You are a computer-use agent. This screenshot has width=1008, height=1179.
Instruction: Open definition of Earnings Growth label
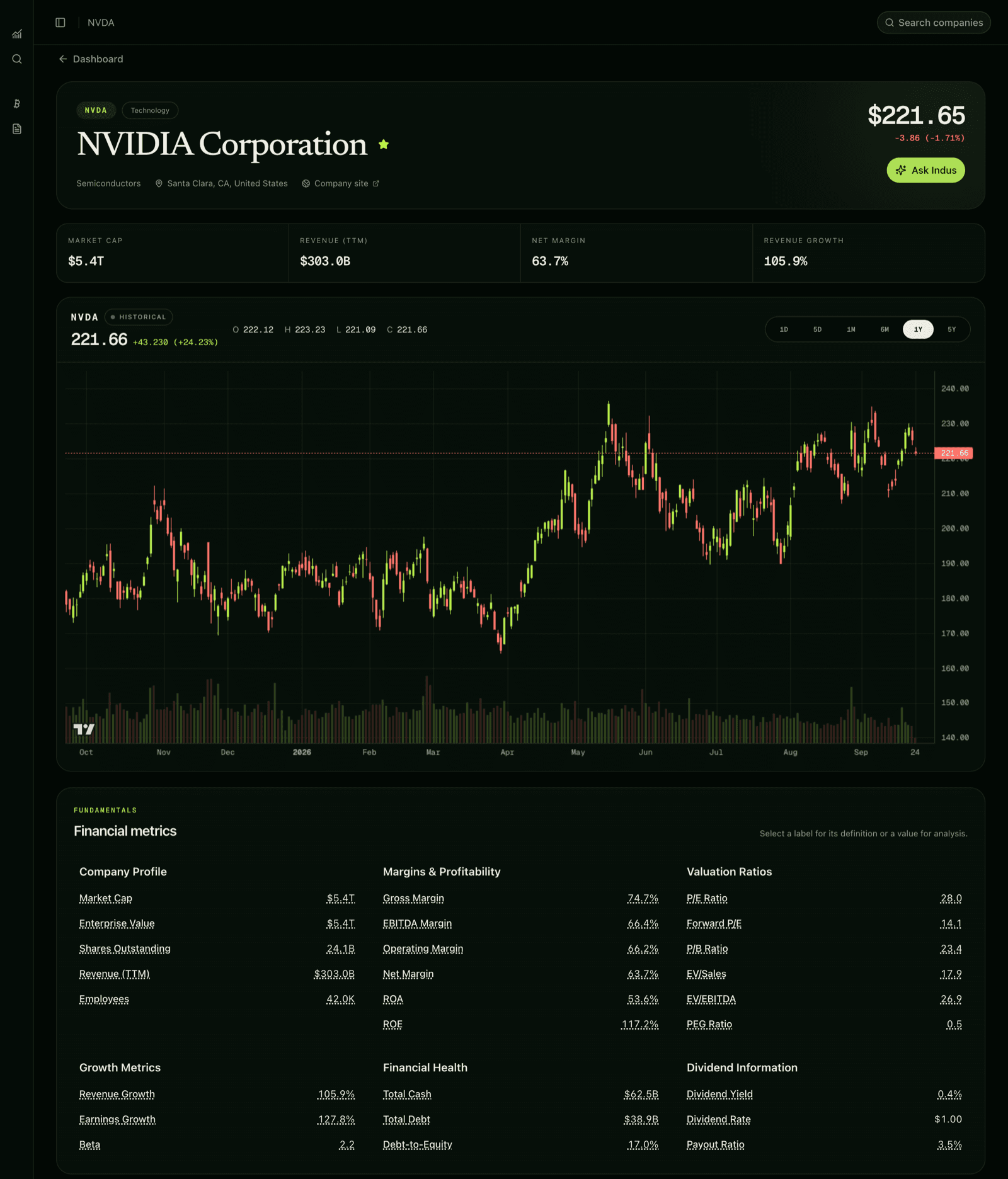(x=117, y=1120)
